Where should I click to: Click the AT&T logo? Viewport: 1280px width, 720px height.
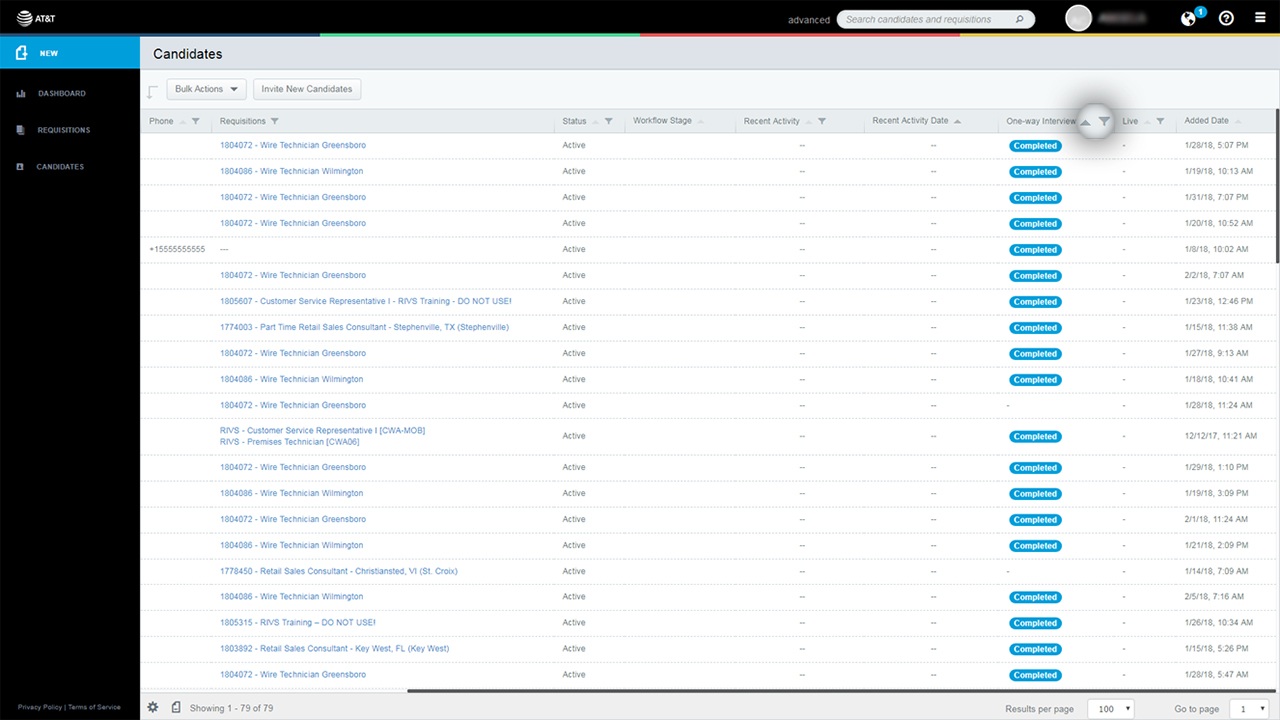(x=37, y=17)
